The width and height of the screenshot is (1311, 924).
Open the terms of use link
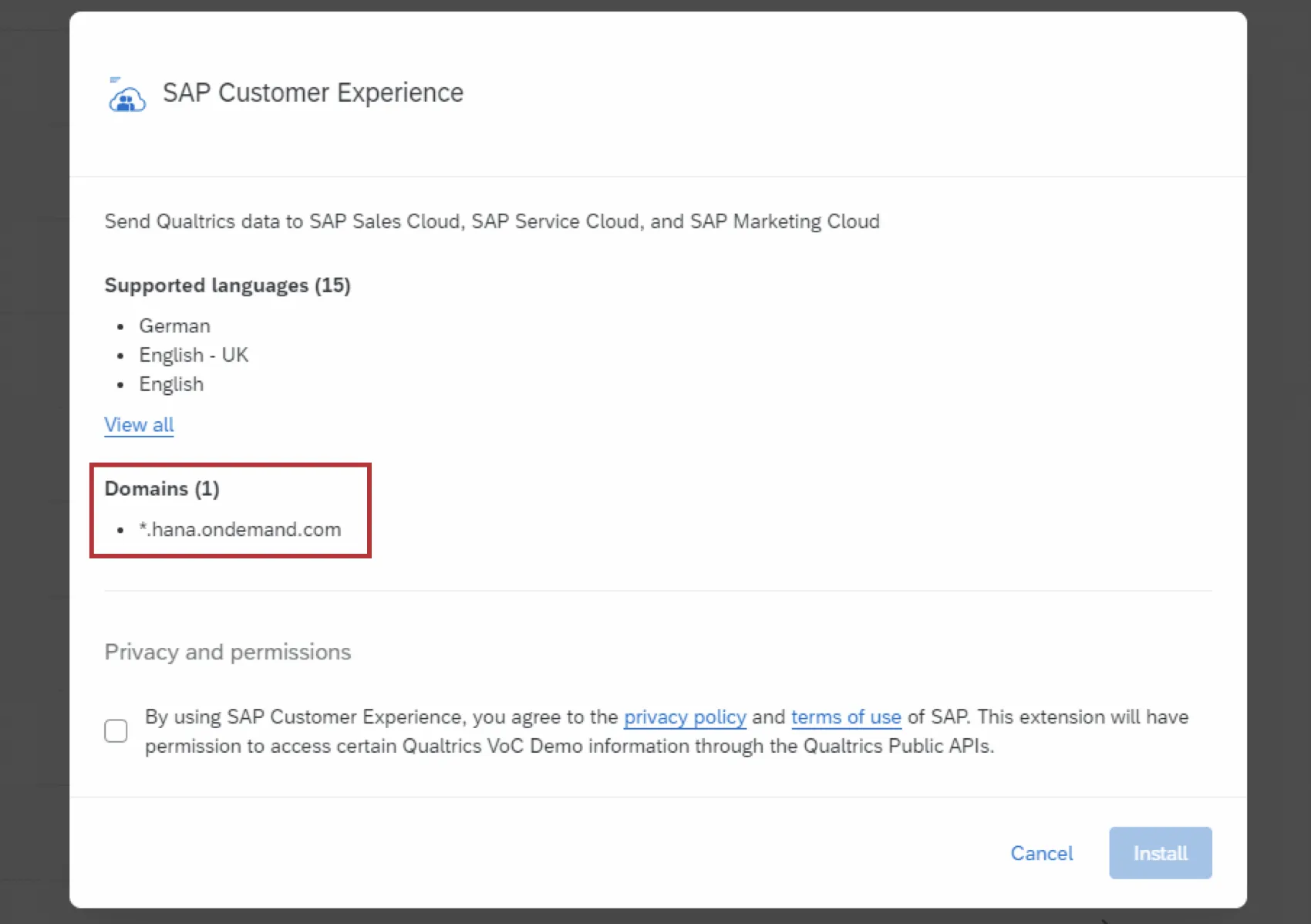pos(846,717)
